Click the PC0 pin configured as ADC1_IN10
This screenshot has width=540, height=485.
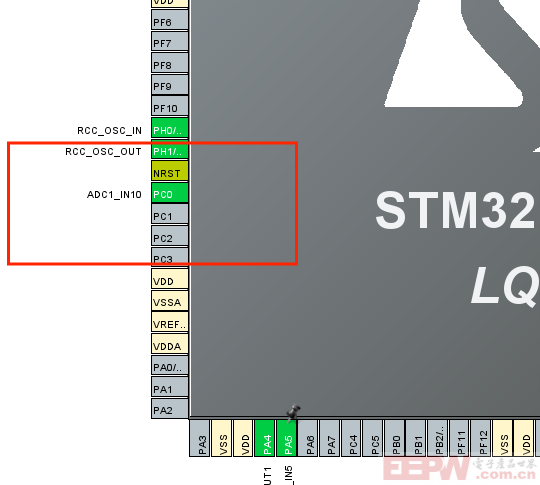170,193
